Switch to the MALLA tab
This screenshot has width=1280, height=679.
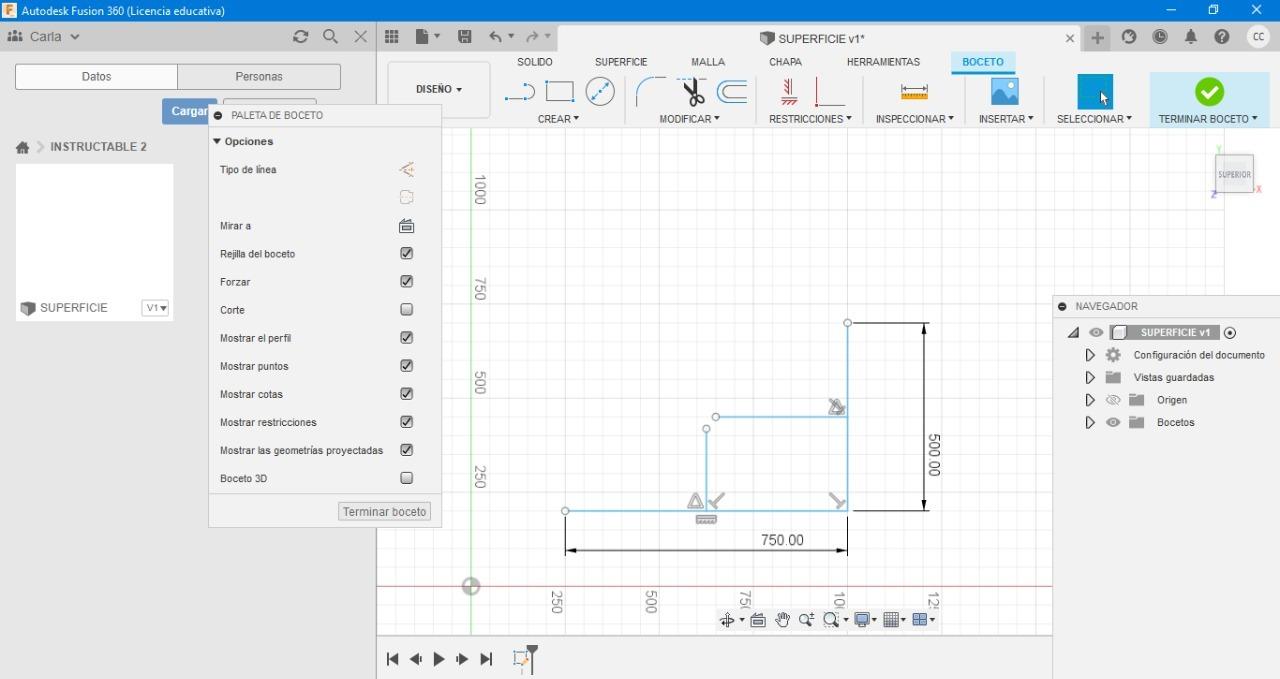pos(708,62)
